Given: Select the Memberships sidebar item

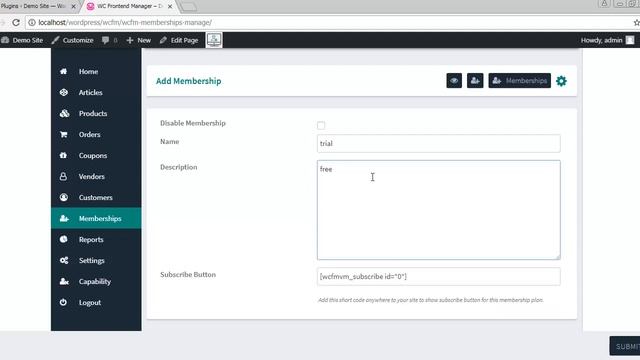Looking at the screenshot, I should (96, 218).
